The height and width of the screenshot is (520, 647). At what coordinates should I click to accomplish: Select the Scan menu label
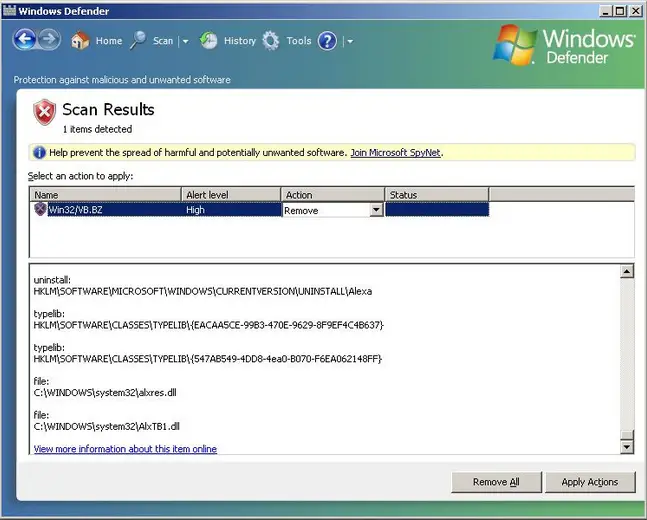(x=163, y=41)
